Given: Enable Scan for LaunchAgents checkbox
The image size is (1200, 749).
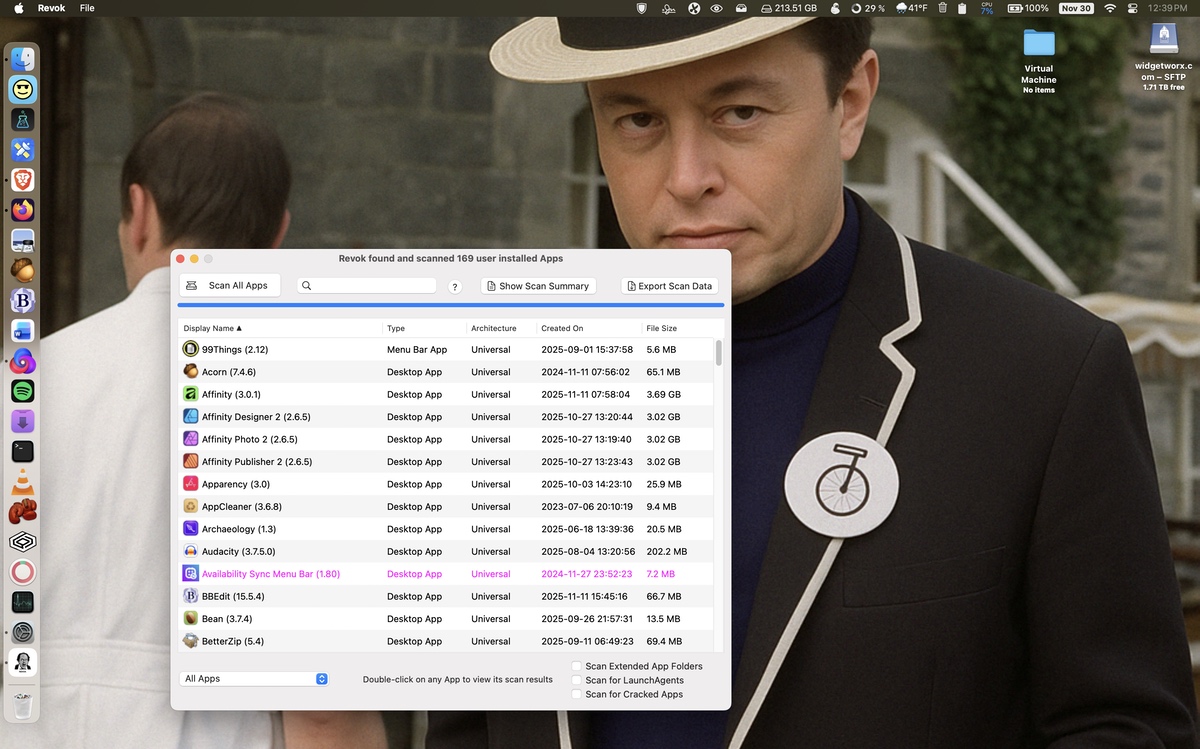Looking at the screenshot, I should coord(577,680).
